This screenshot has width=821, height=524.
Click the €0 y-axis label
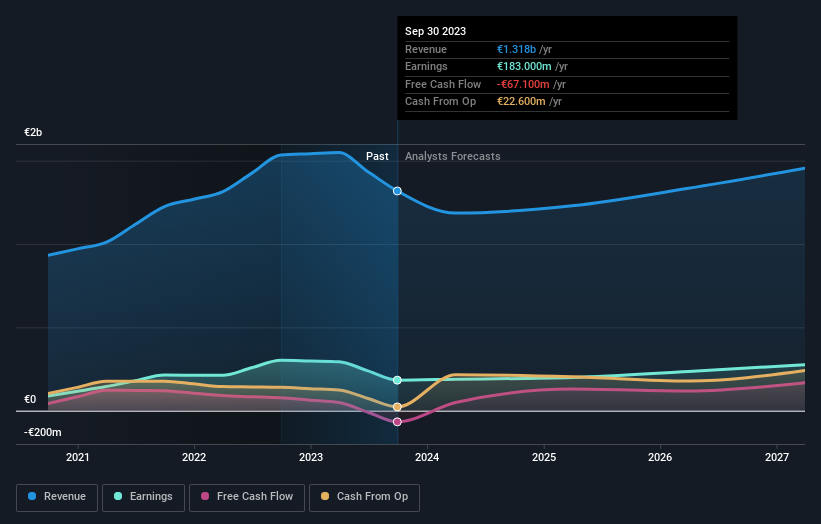tap(30, 399)
